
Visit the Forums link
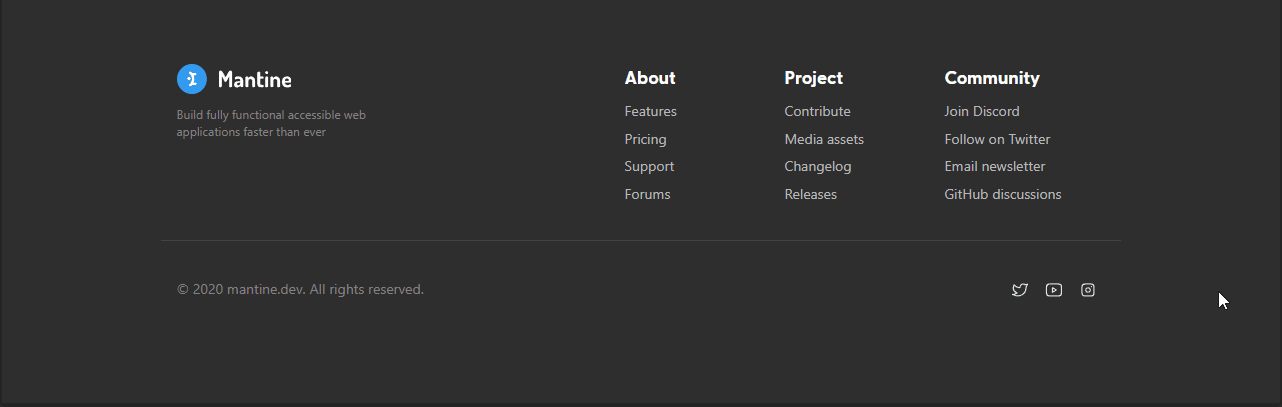coord(648,194)
